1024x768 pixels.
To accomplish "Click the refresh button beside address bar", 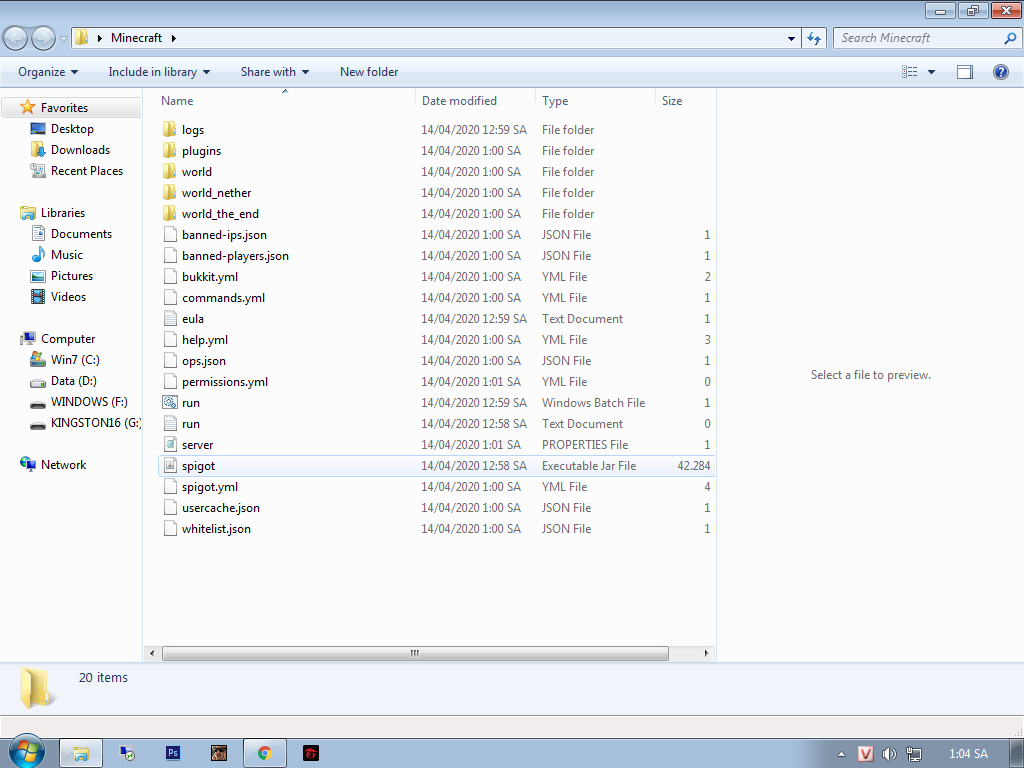I will [x=814, y=38].
